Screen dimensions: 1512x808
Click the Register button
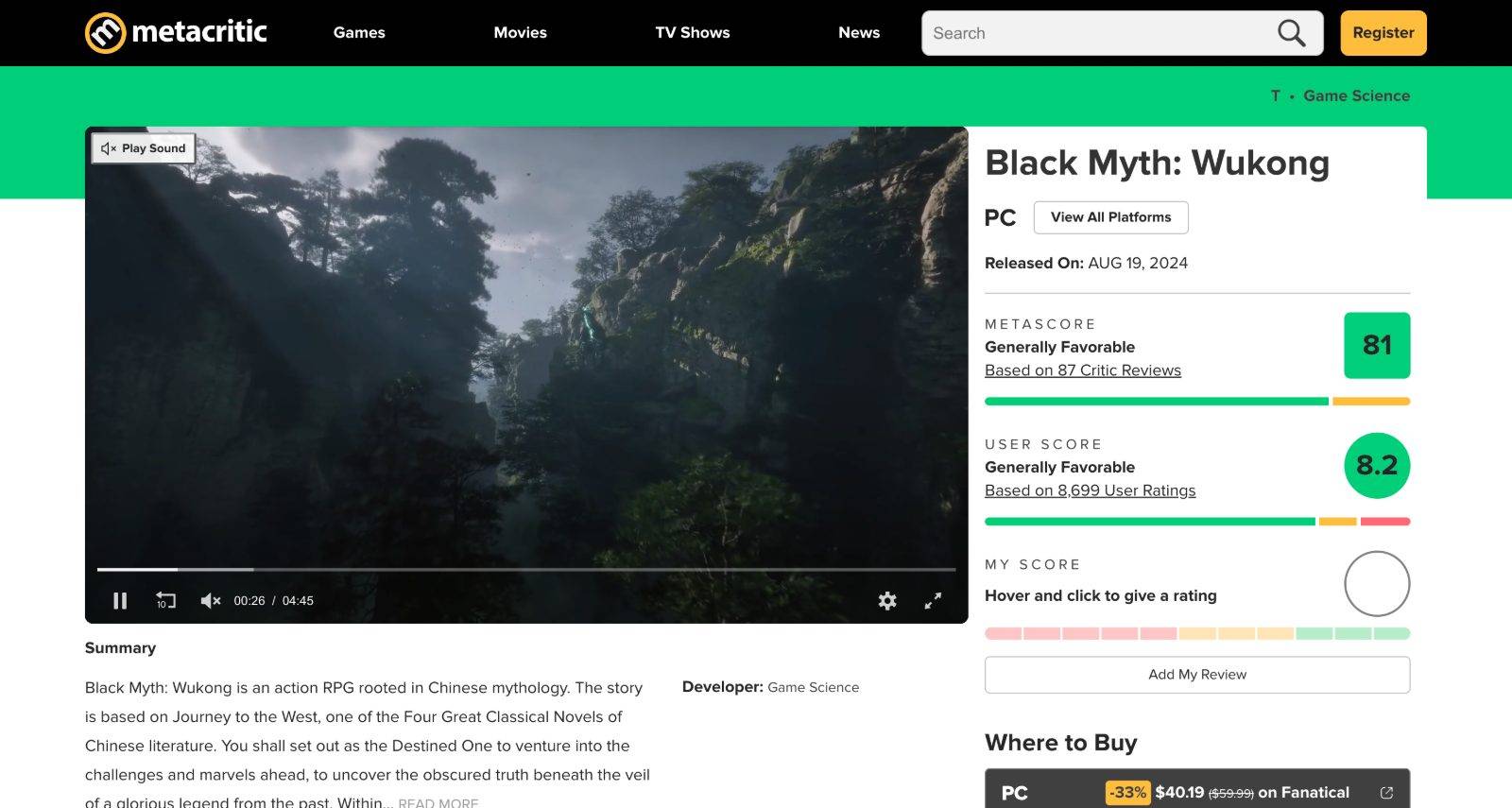click(x=1383, y=33)
